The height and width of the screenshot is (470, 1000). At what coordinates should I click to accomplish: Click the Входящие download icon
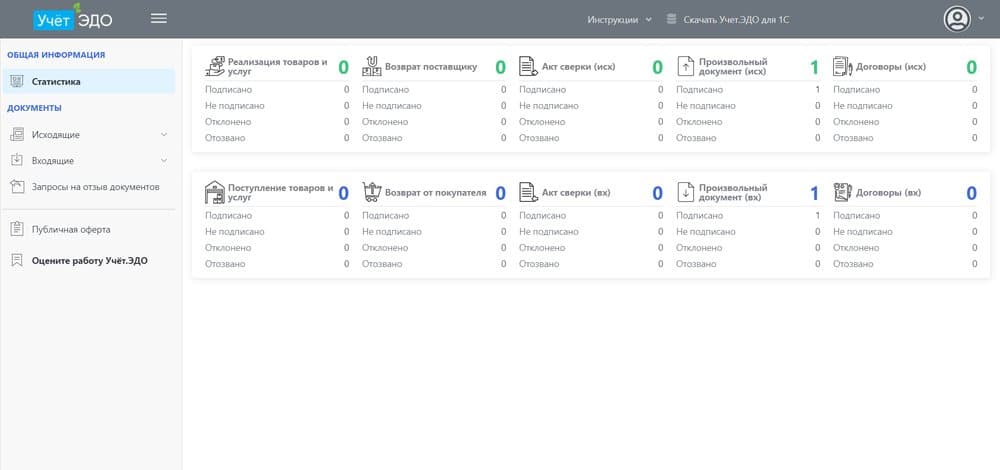17,160
